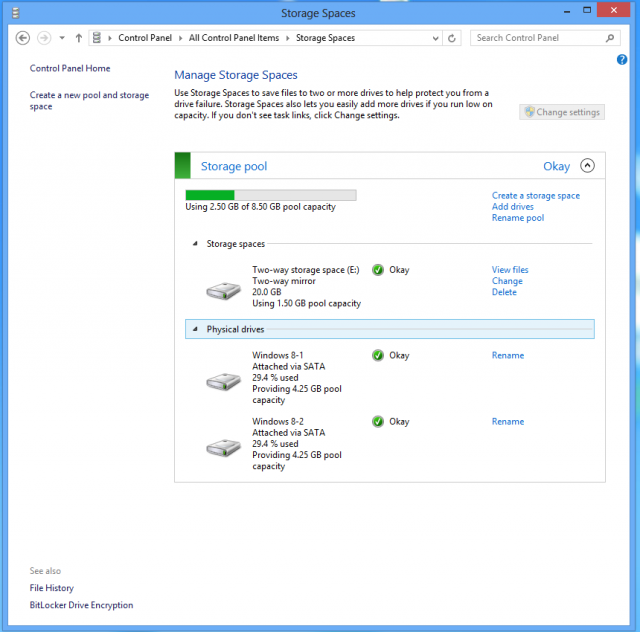Click Add drives link
This screenshot has width=640, height=632.
click(x=513, y=207)
